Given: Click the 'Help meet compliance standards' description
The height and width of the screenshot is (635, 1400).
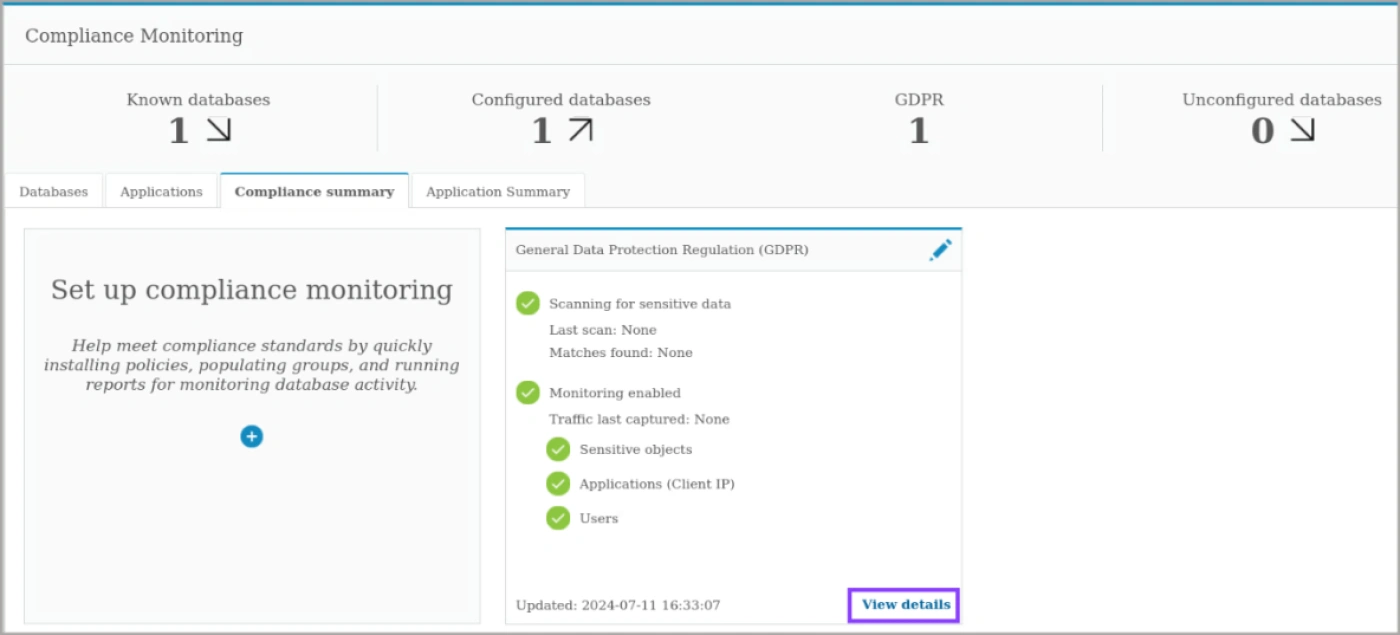Looking at the screenshot, I should (x=252, y=365).
